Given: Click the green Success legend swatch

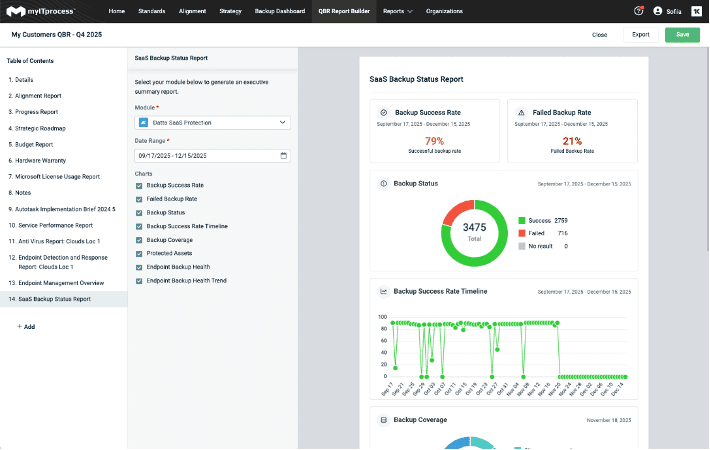Looking at the screenshot, I should pyautogui.click(x=521, y=219).
